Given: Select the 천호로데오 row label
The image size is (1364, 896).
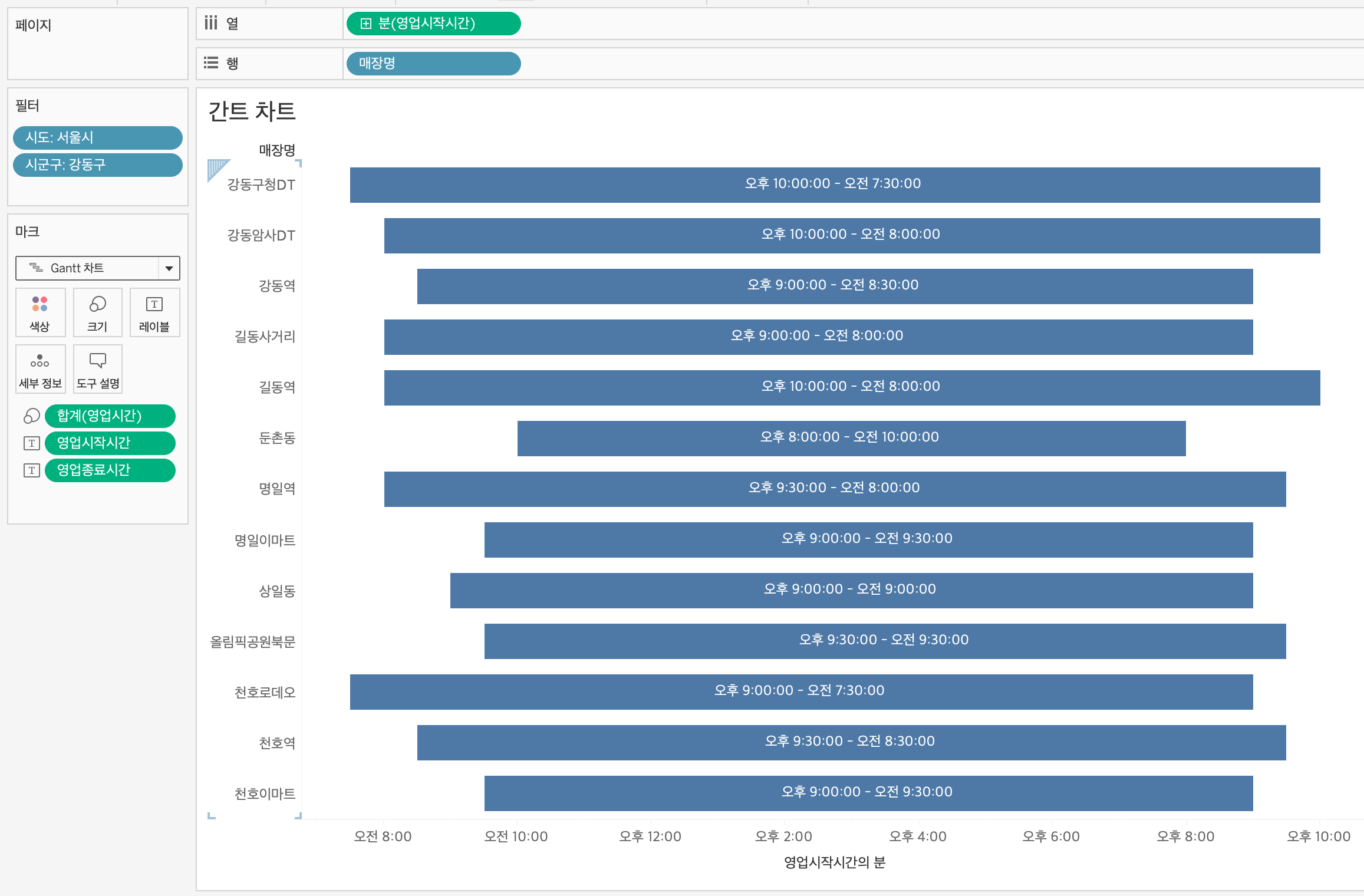Looking at the screenshot, I should click(265, 693).
